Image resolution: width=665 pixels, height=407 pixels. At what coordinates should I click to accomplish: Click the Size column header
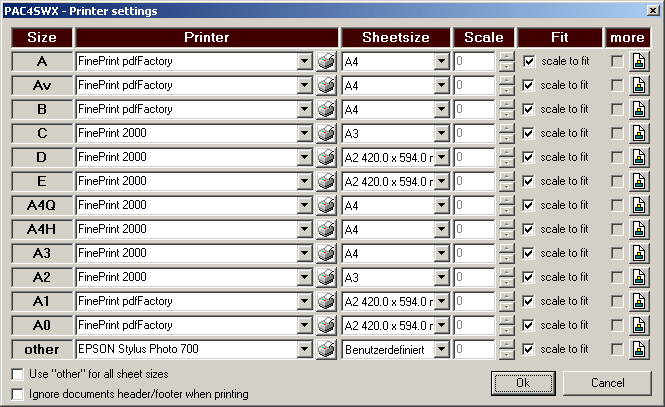coord(42,38)
